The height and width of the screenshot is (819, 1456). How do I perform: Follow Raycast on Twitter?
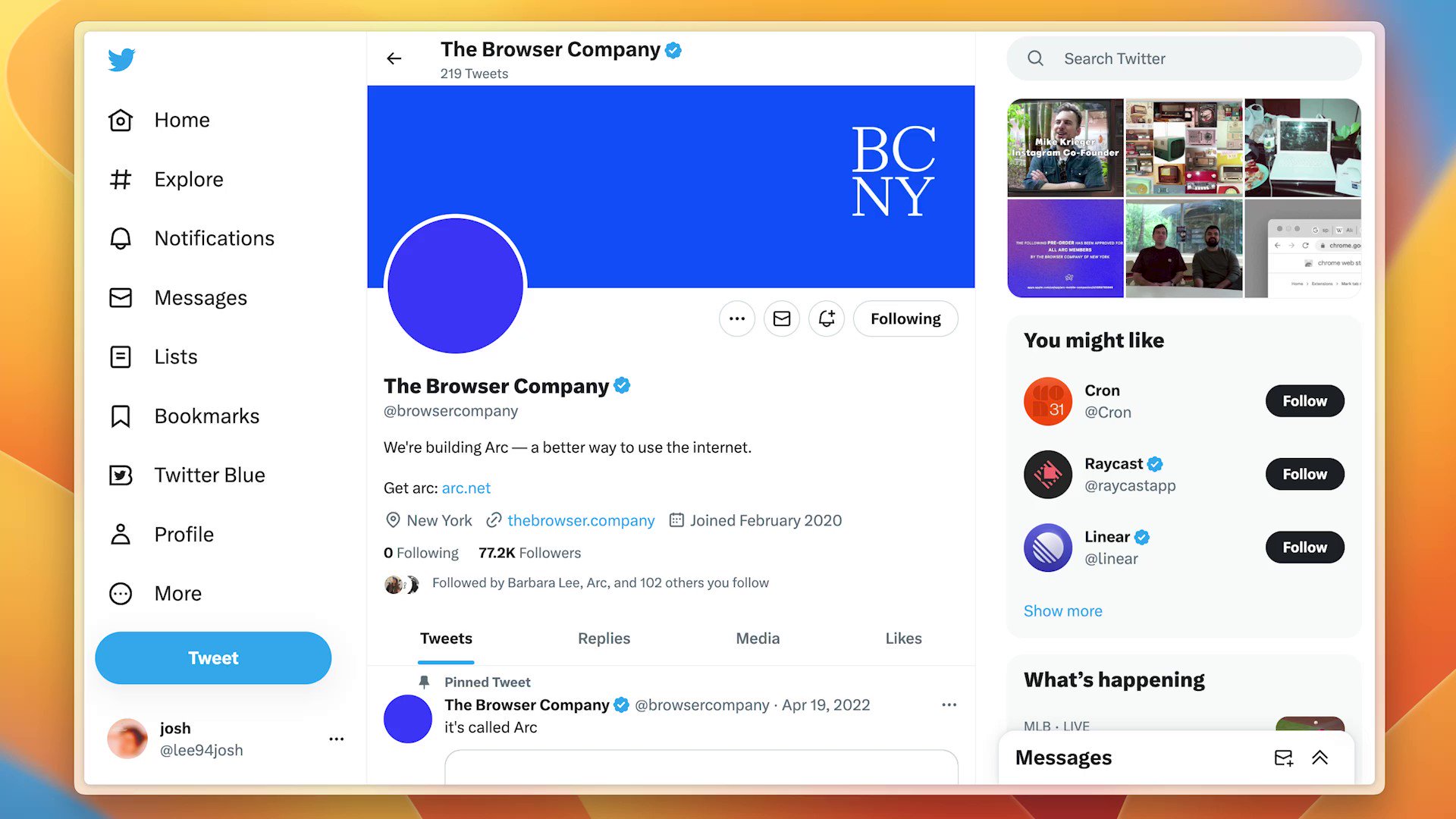[x=1304, y=474]
